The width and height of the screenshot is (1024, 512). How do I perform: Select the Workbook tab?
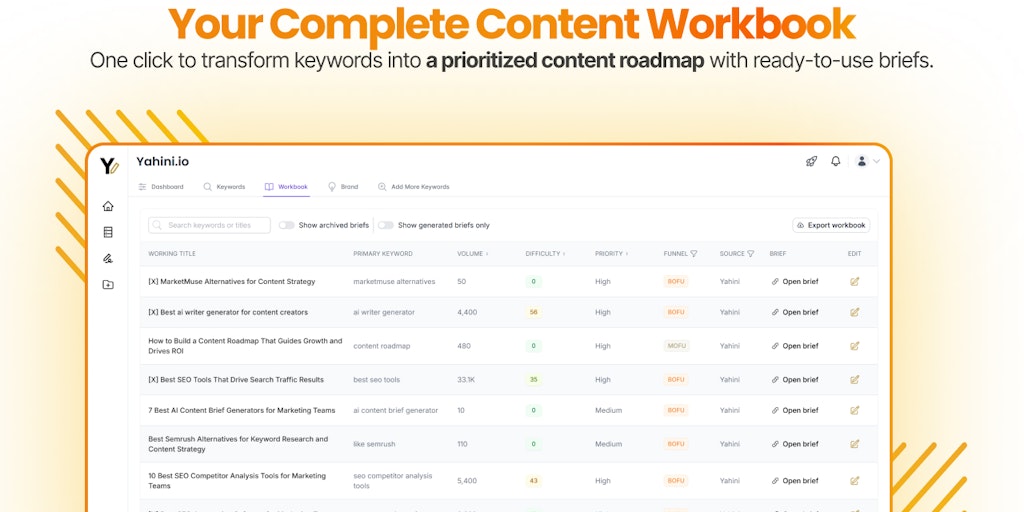coord(286,187)
